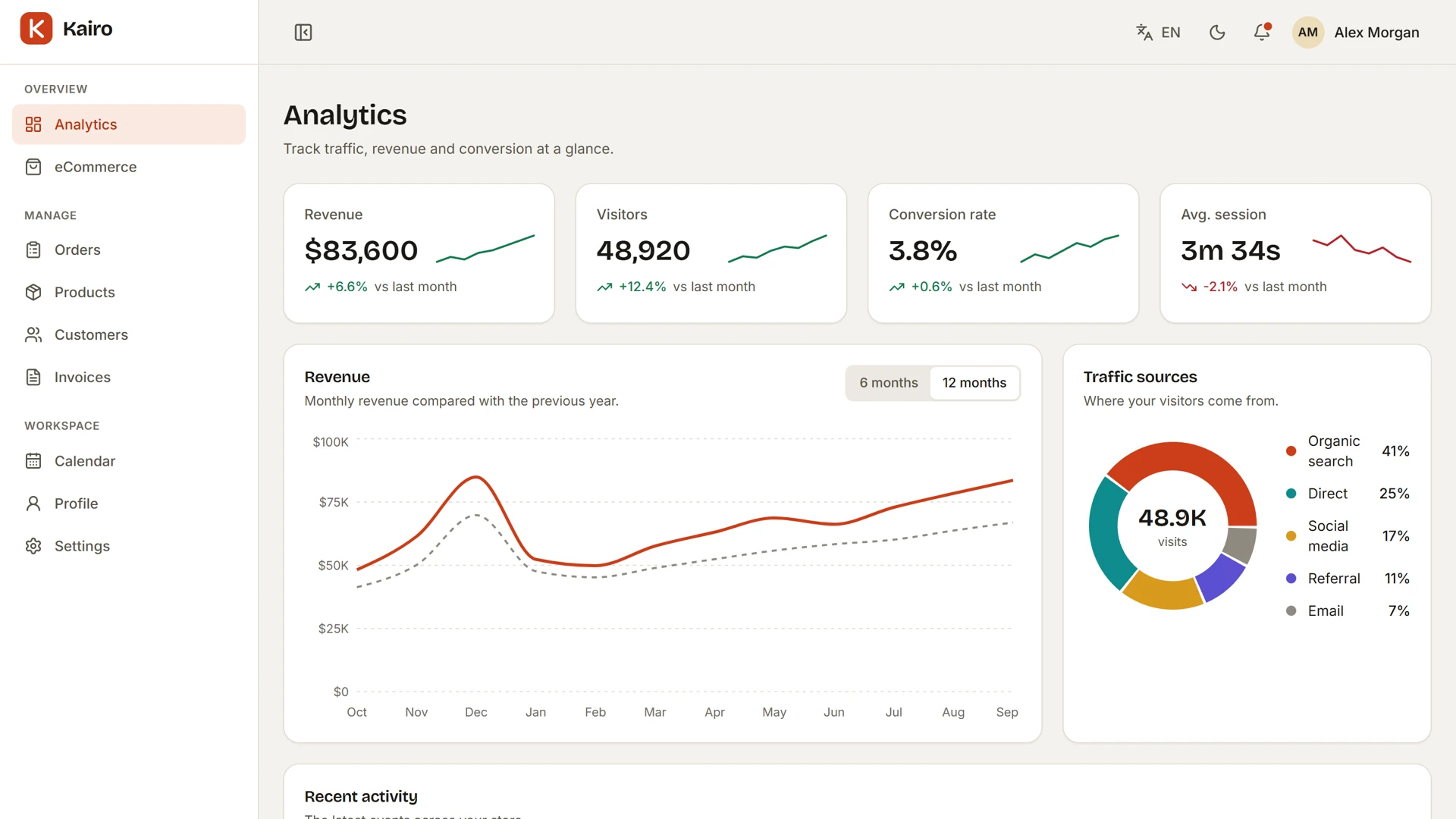
Task: Toggle dark mode with the moon icon
Action: [x=1217, y=33]
